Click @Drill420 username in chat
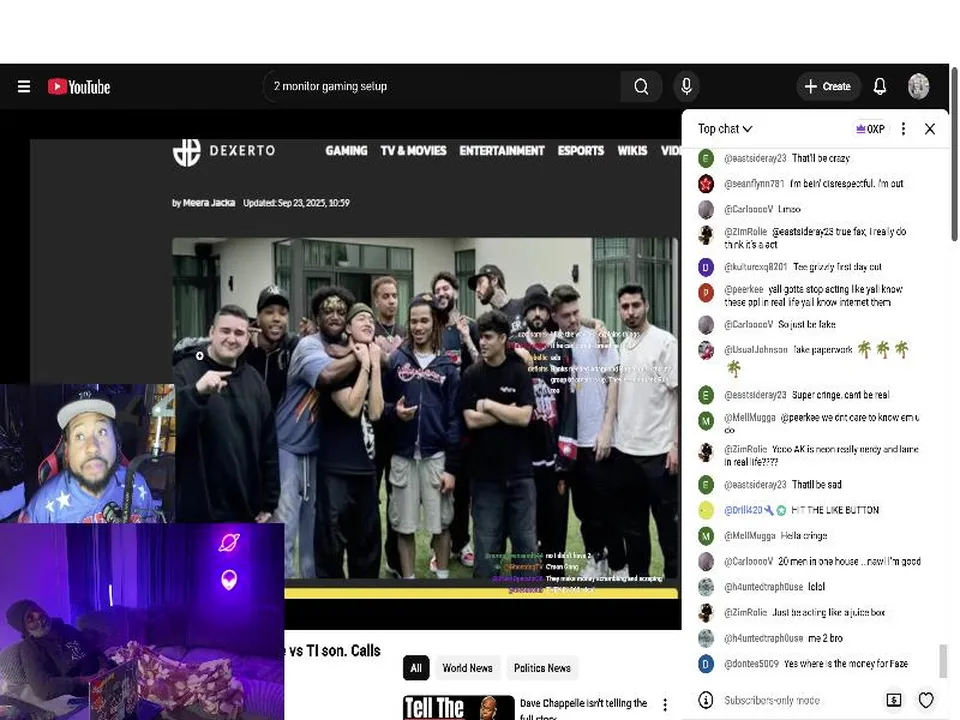 743,510
